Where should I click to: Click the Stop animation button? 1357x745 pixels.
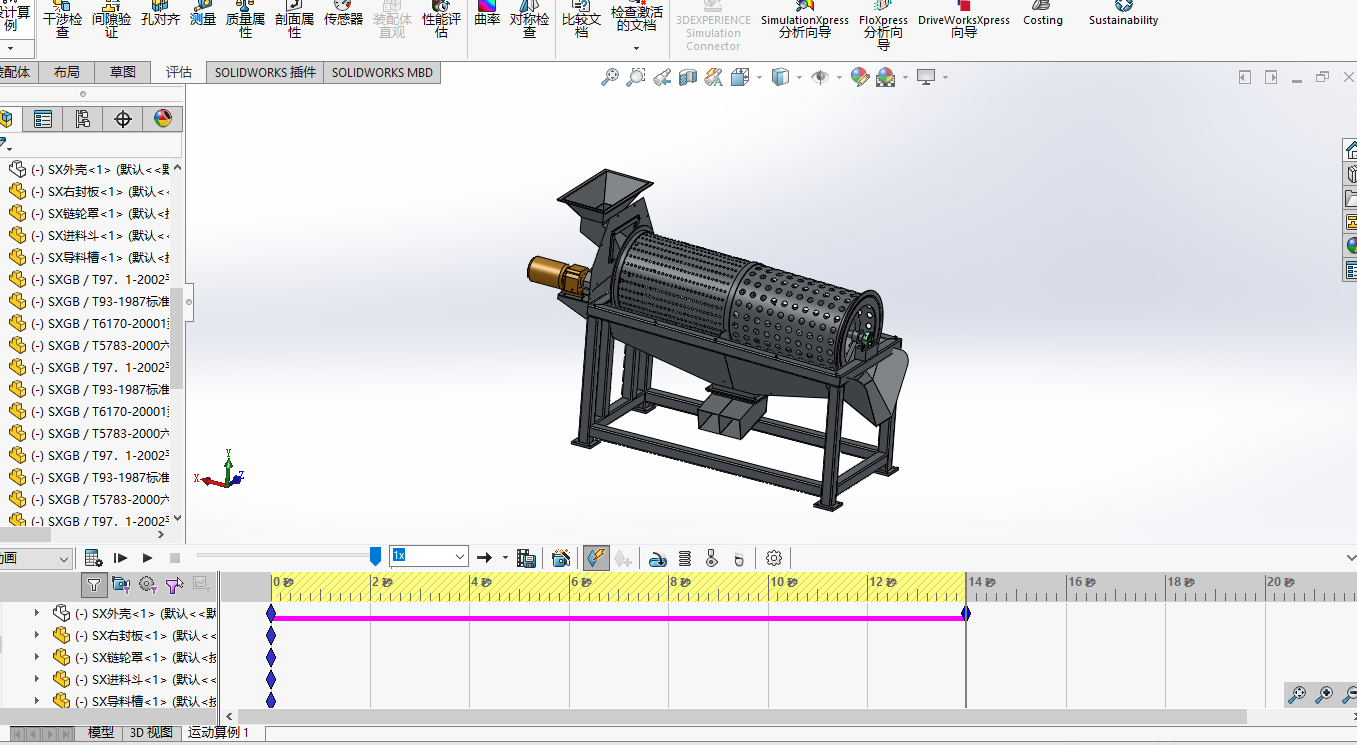(x=175, y=558)
